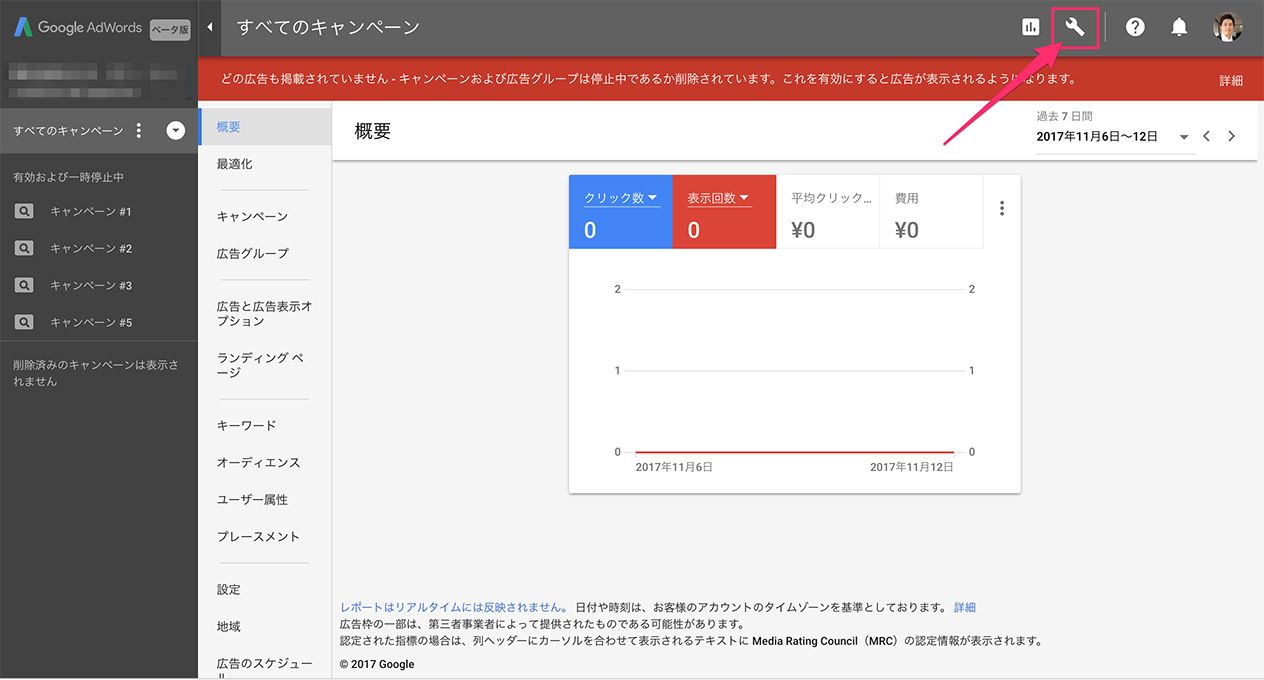
Task: Open the クリック数 metric dropdown
Action: (620, 197)
